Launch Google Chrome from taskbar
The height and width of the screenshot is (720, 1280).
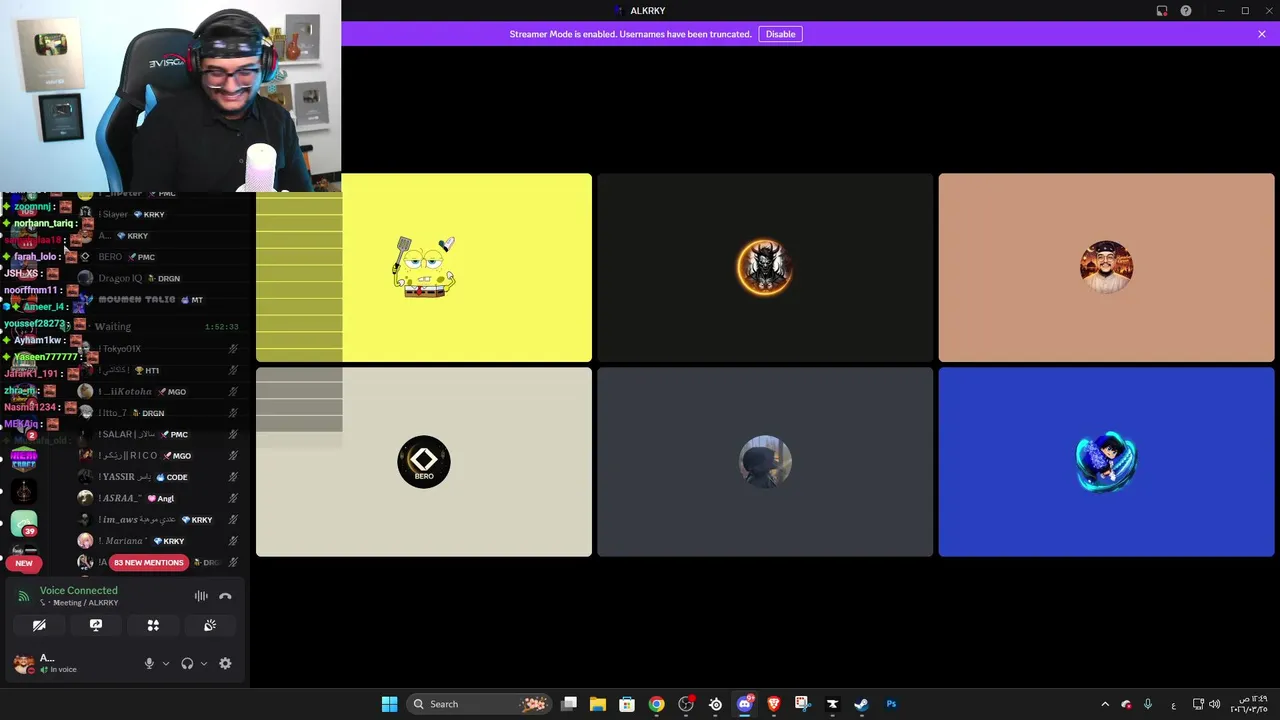[656, 704]
